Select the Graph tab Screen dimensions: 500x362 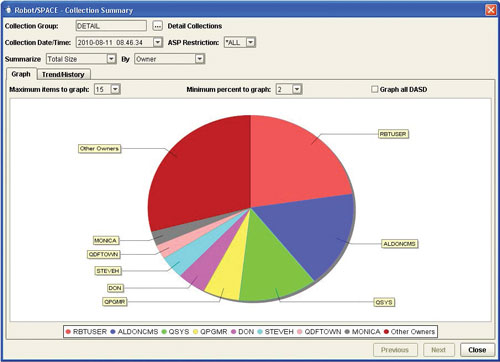tap(21, 74)
